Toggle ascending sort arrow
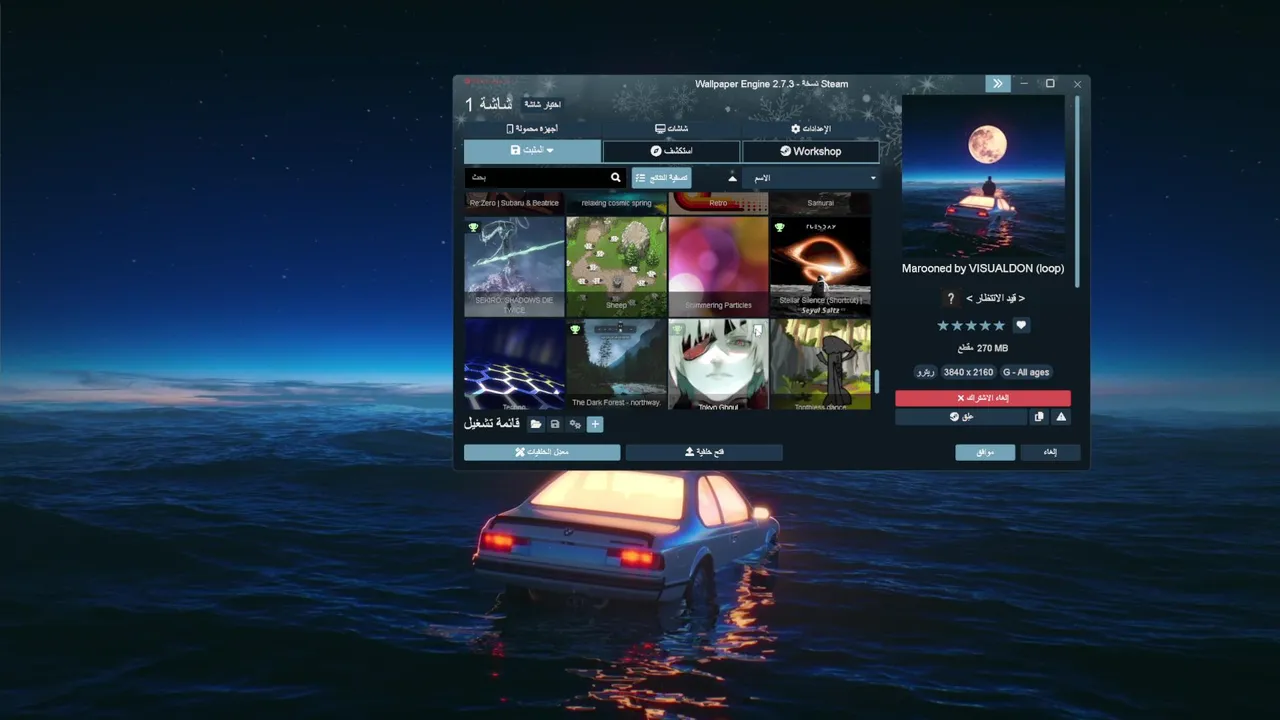The image size is (1280, 720). pyautogui.click(x=732, y=178)
